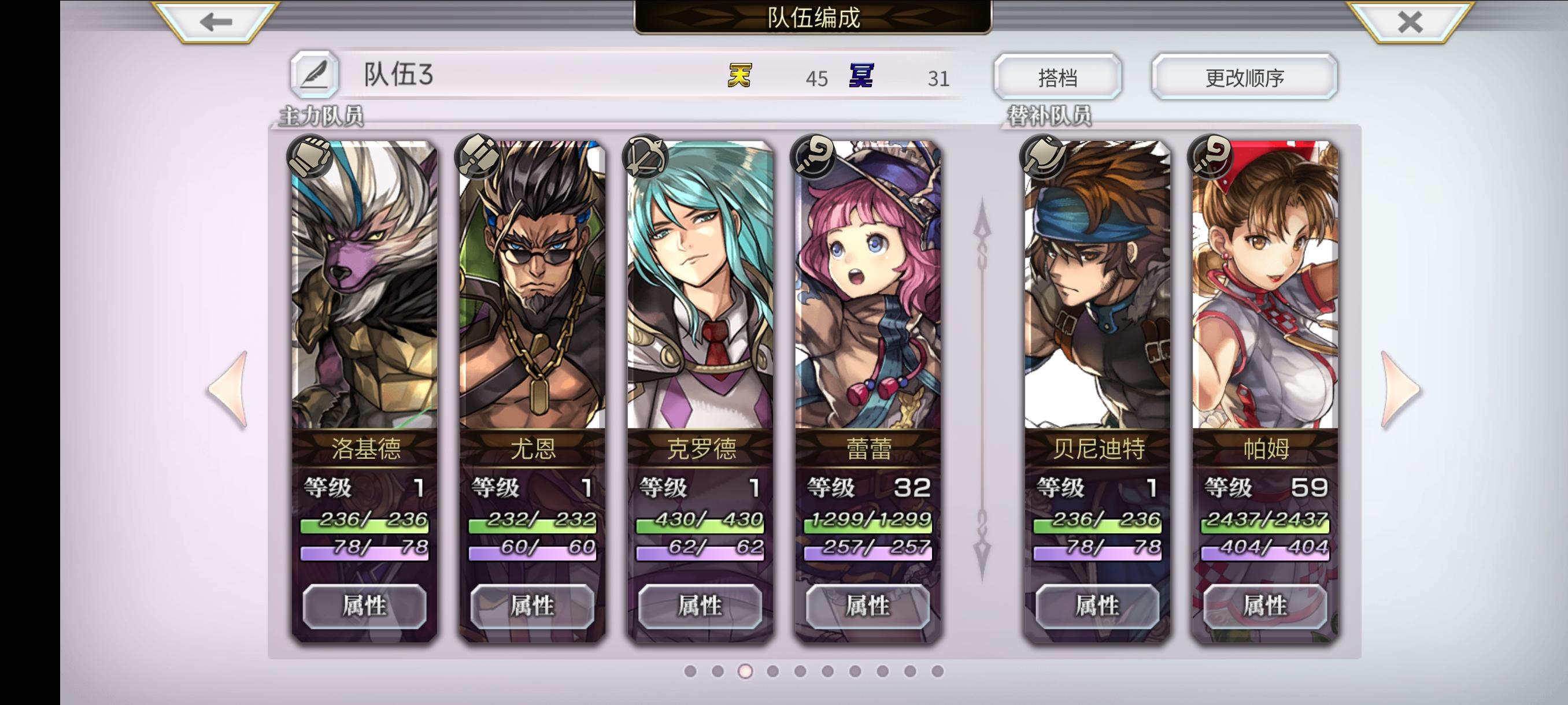Open the 更改顺序 change order option
Image resolution: width=1568 pixels, height=705 pixels.
tap(1245, 77)
